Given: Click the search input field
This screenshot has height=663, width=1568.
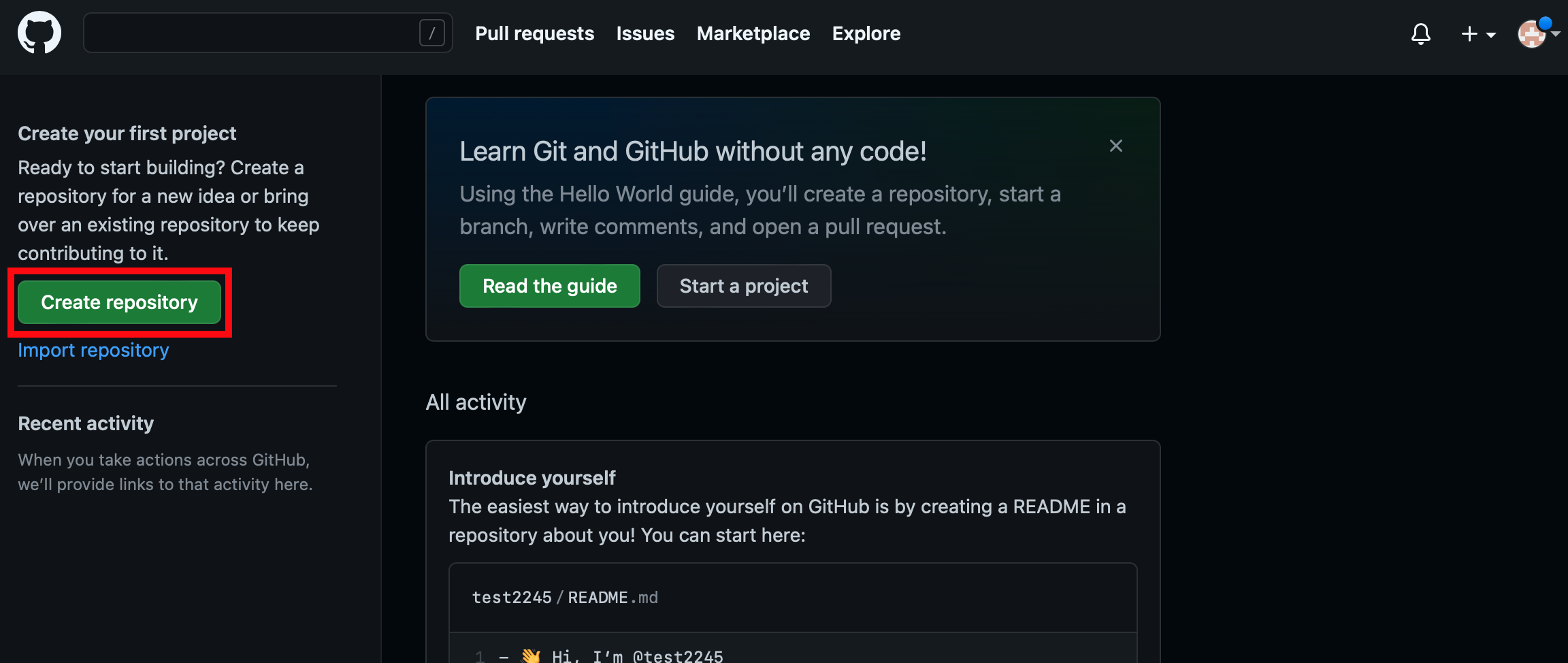Looking at the screenshot, I should [x=268, y=33].
